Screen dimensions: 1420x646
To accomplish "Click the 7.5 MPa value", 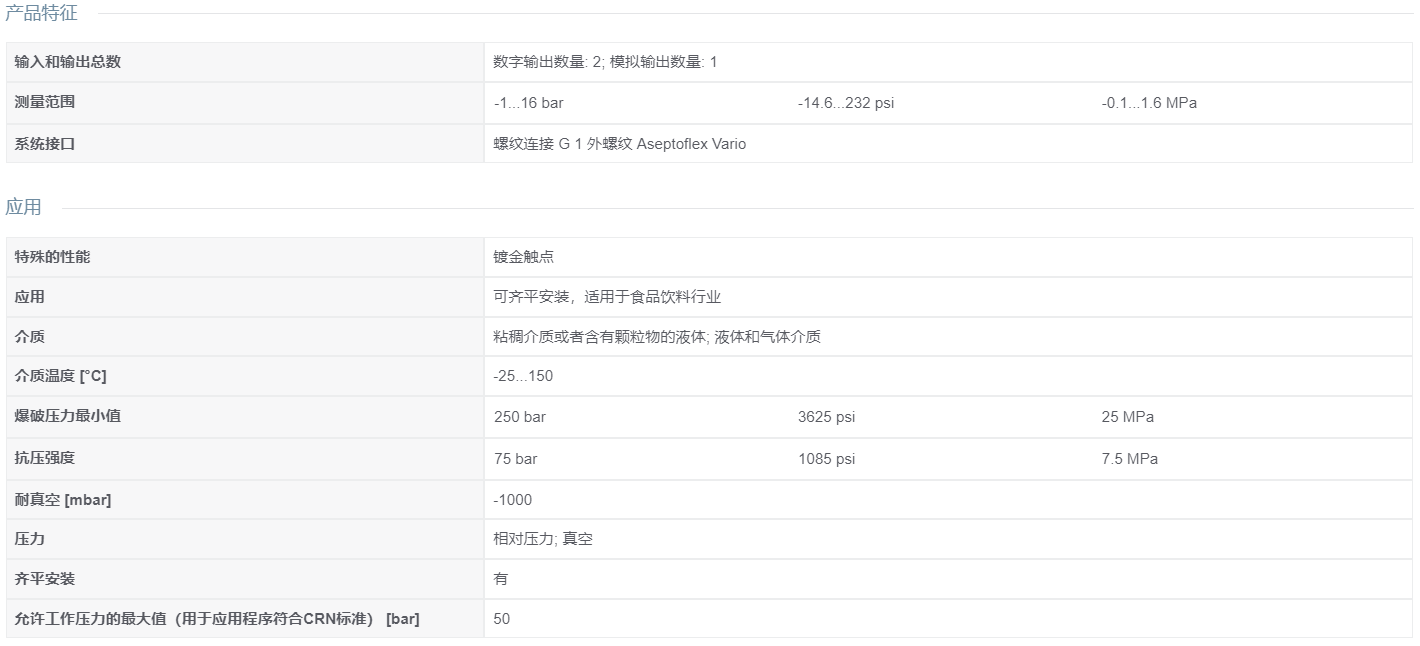I will pos(1130,459).
